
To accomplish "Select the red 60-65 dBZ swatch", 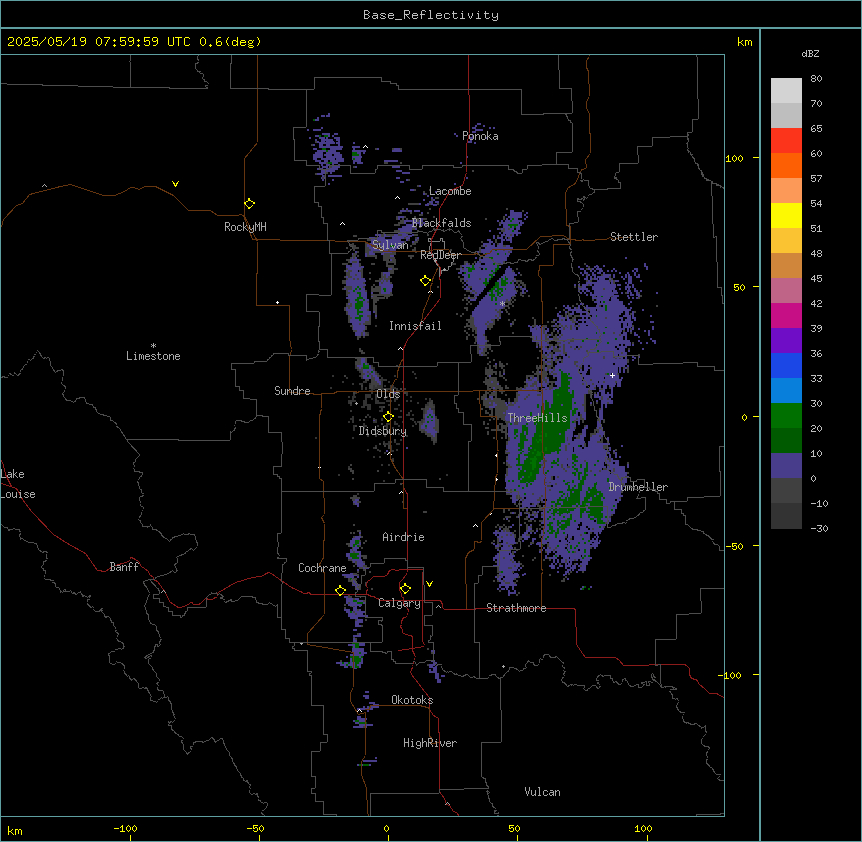I will [786, 141].
